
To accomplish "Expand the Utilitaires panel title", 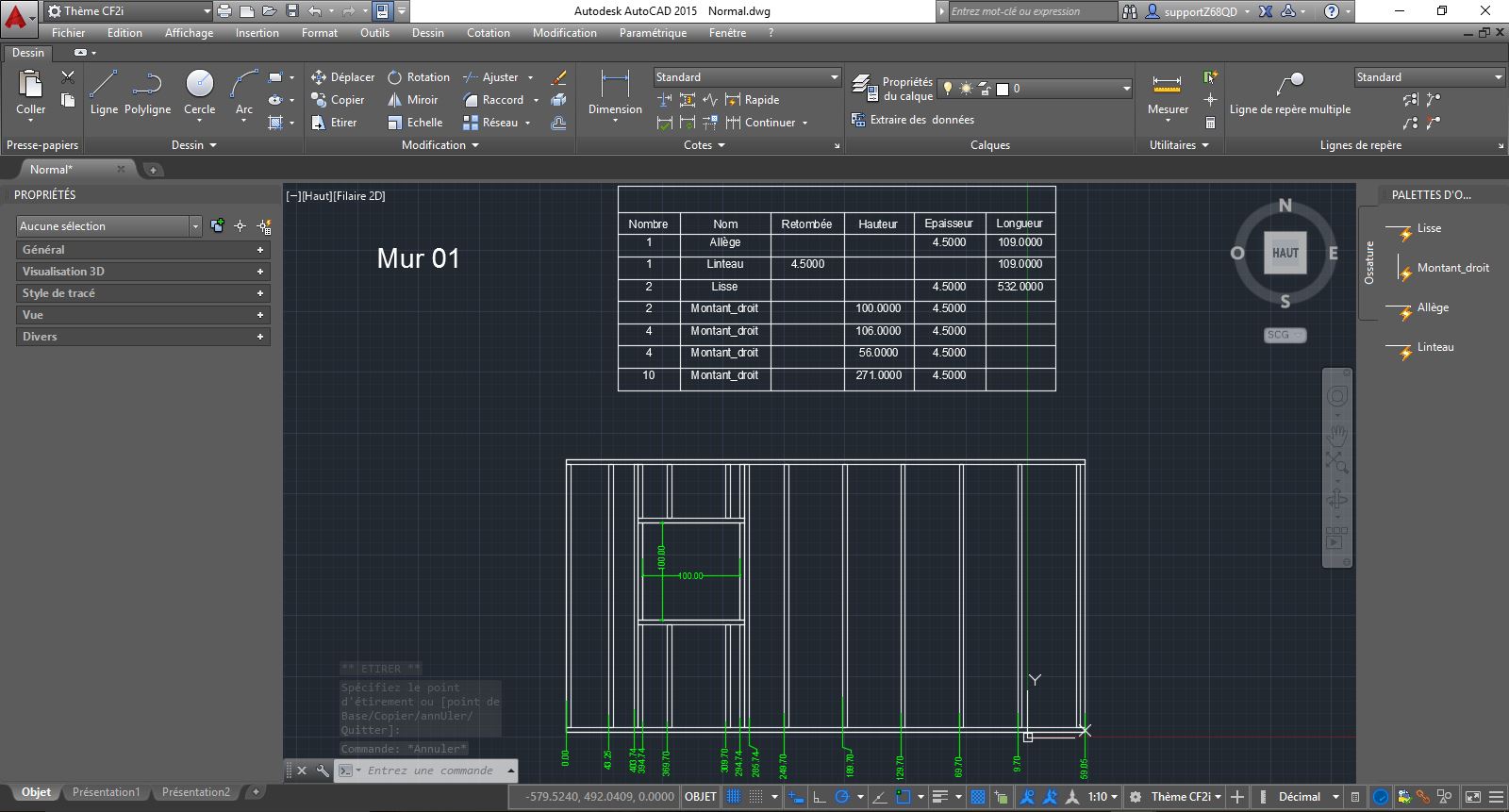I will 1178,145.
